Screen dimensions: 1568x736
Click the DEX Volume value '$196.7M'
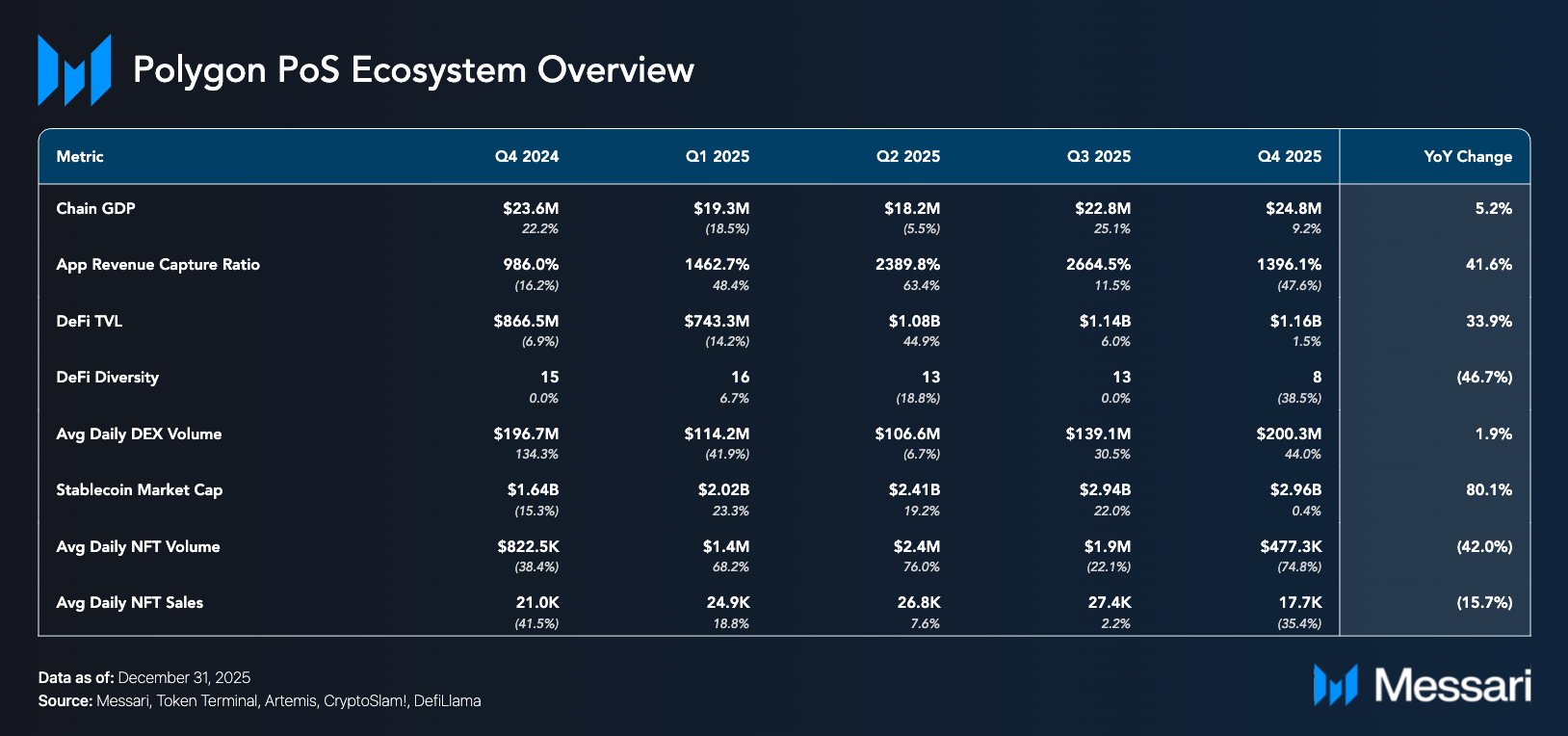click(x=526, y=434)
